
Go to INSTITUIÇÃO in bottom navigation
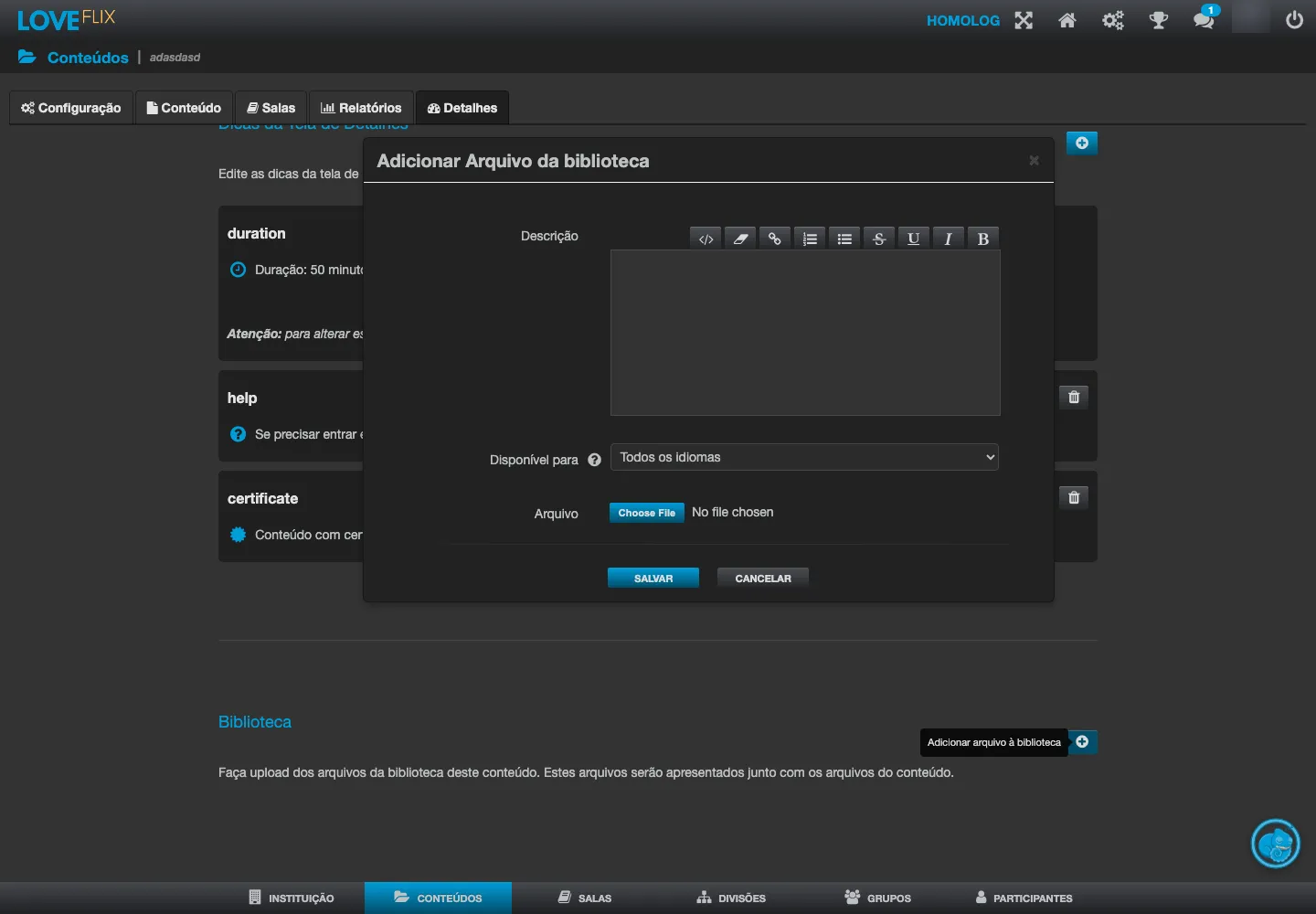coord(292,898)
